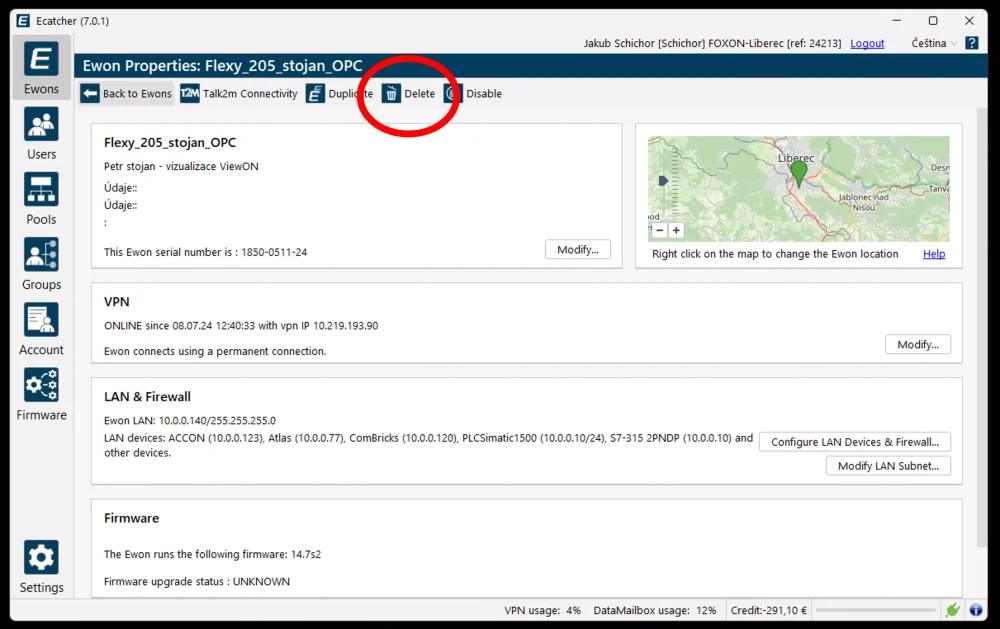Open the Account section

point(41,328)
